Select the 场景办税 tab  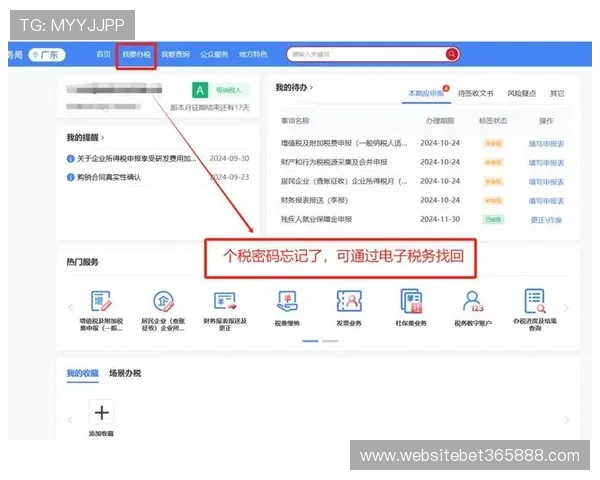[x=125, y=373]
